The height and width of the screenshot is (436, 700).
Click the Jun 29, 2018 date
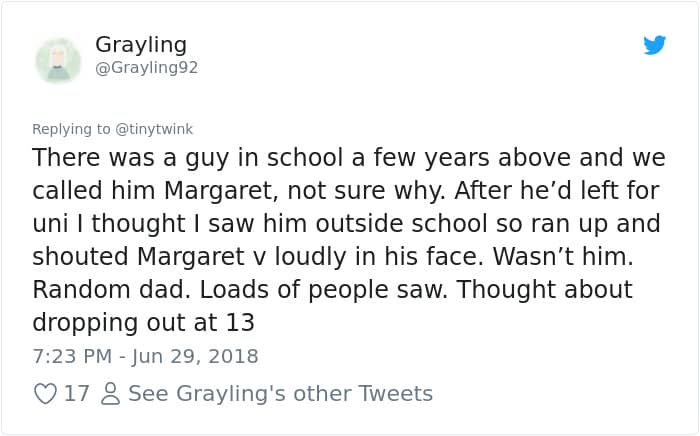click(x=196, y=356)
